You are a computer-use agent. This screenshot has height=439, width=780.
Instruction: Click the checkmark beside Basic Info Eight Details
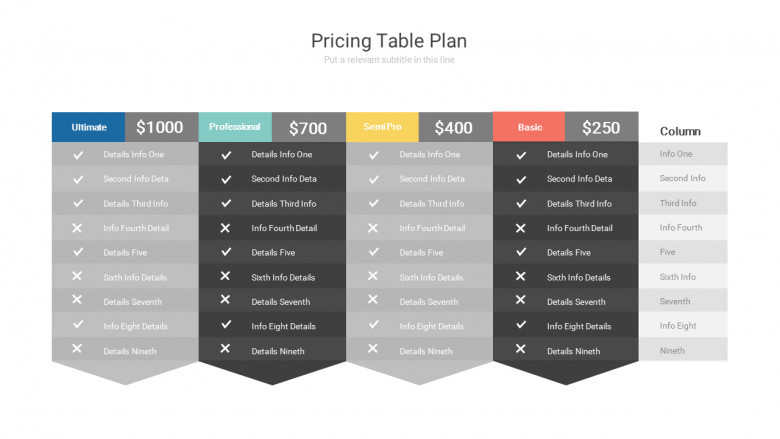(521, 325)
